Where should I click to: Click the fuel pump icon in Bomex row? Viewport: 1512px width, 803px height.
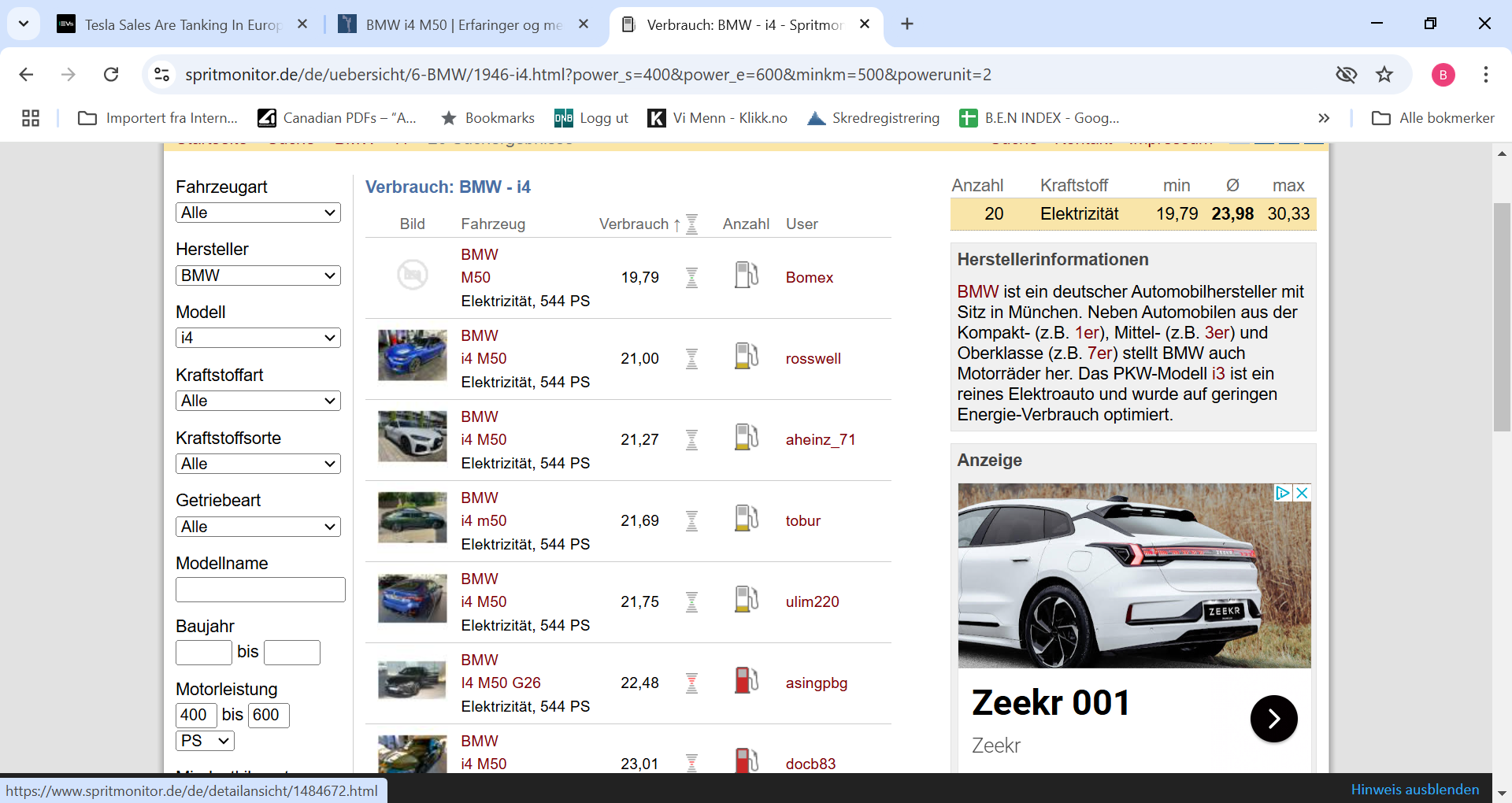(x=746, y=276)
